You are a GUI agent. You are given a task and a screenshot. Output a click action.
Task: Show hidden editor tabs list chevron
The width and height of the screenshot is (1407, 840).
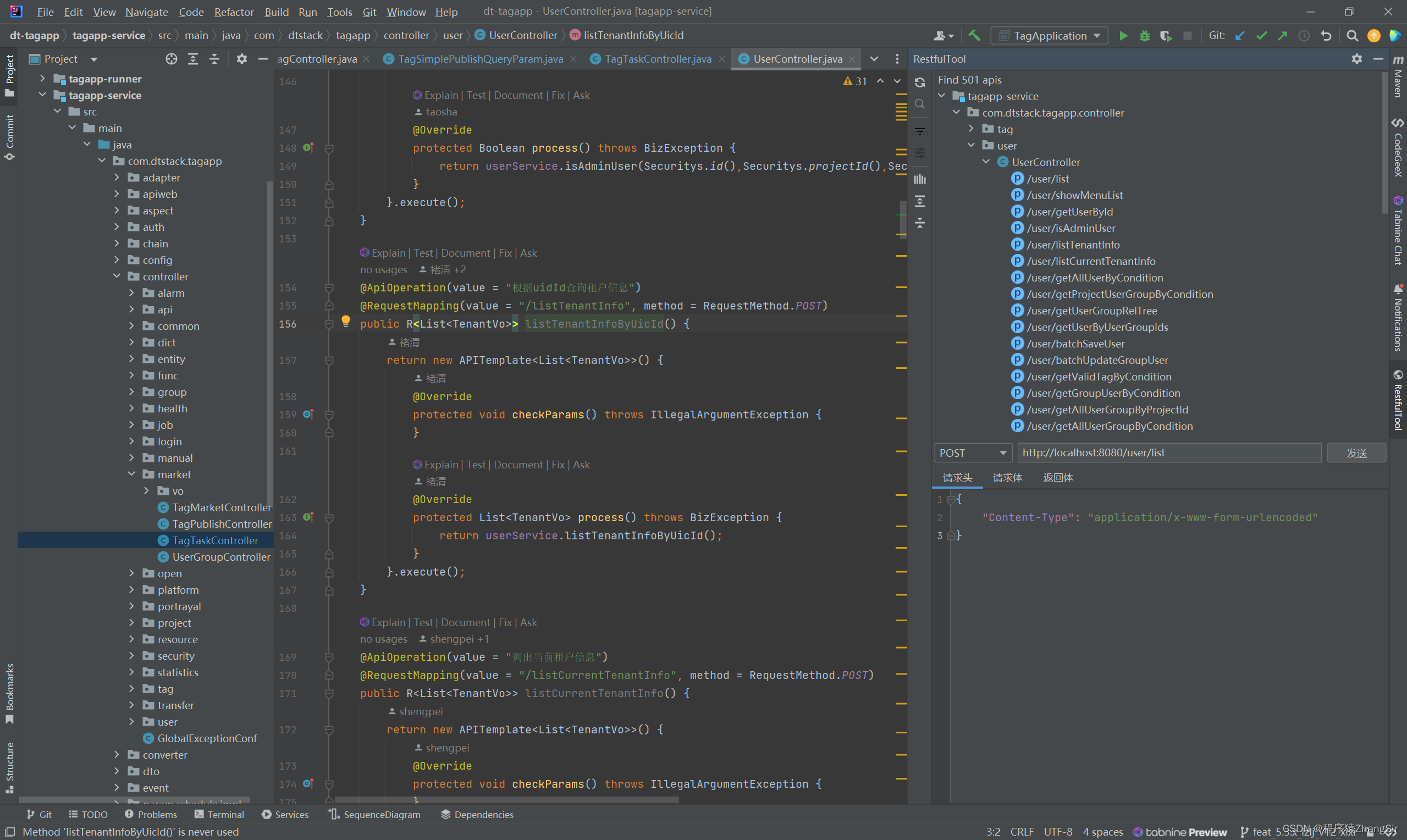click(874, 59)
